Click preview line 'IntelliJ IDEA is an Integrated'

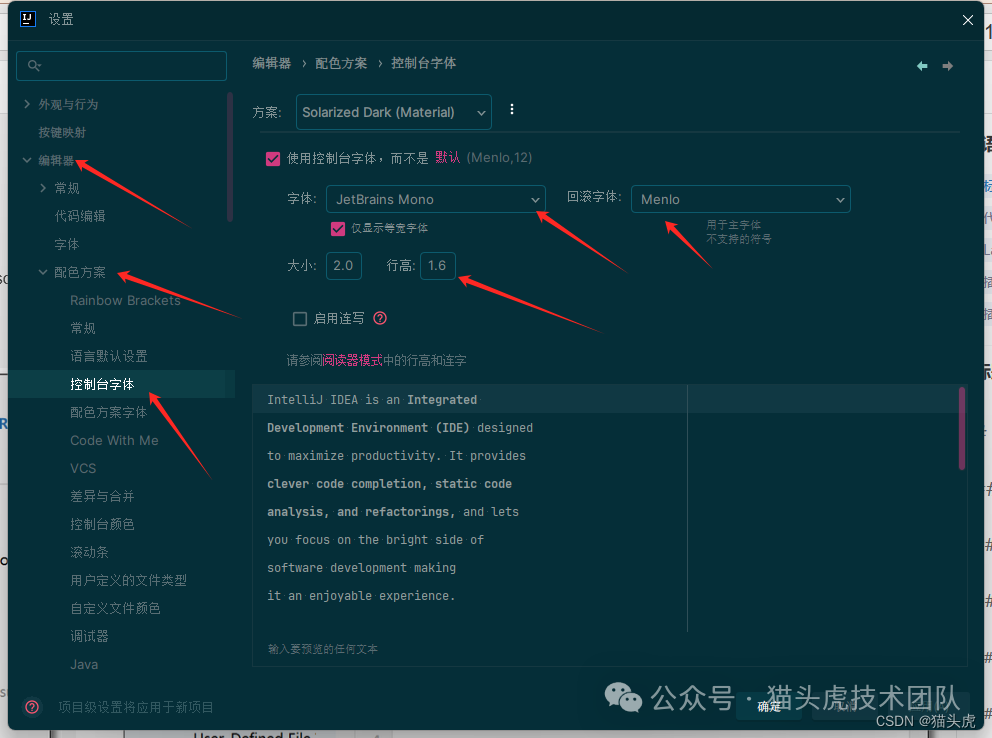click(x=373, y=400)
